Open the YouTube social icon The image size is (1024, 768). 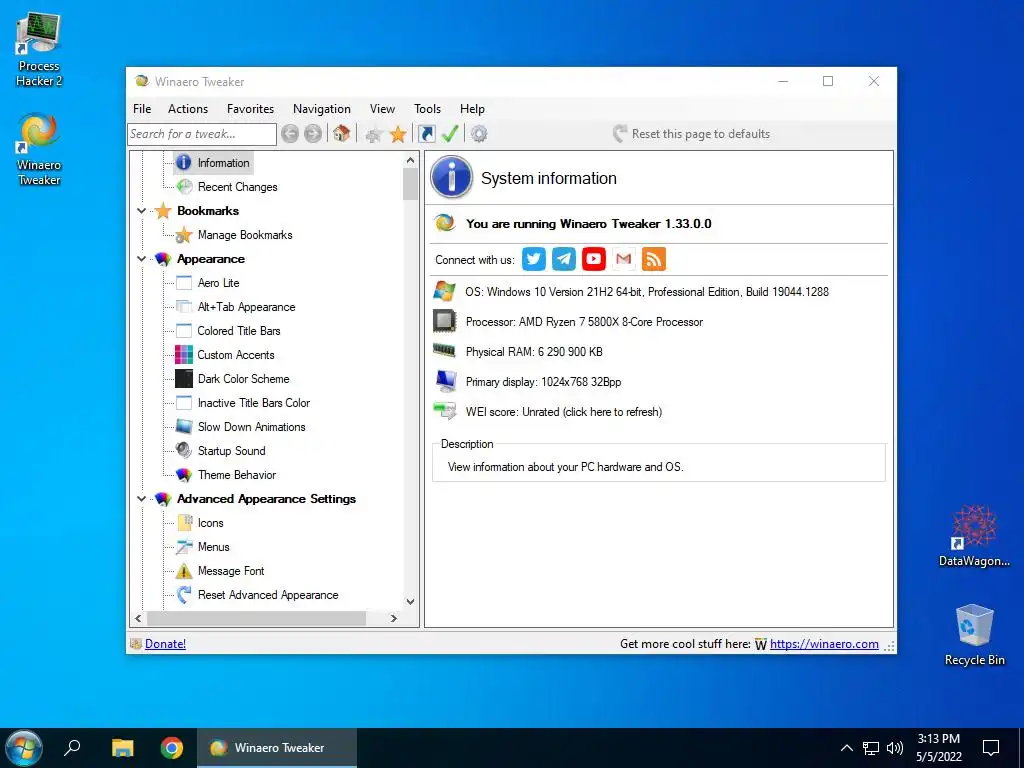tap(594, 259)
